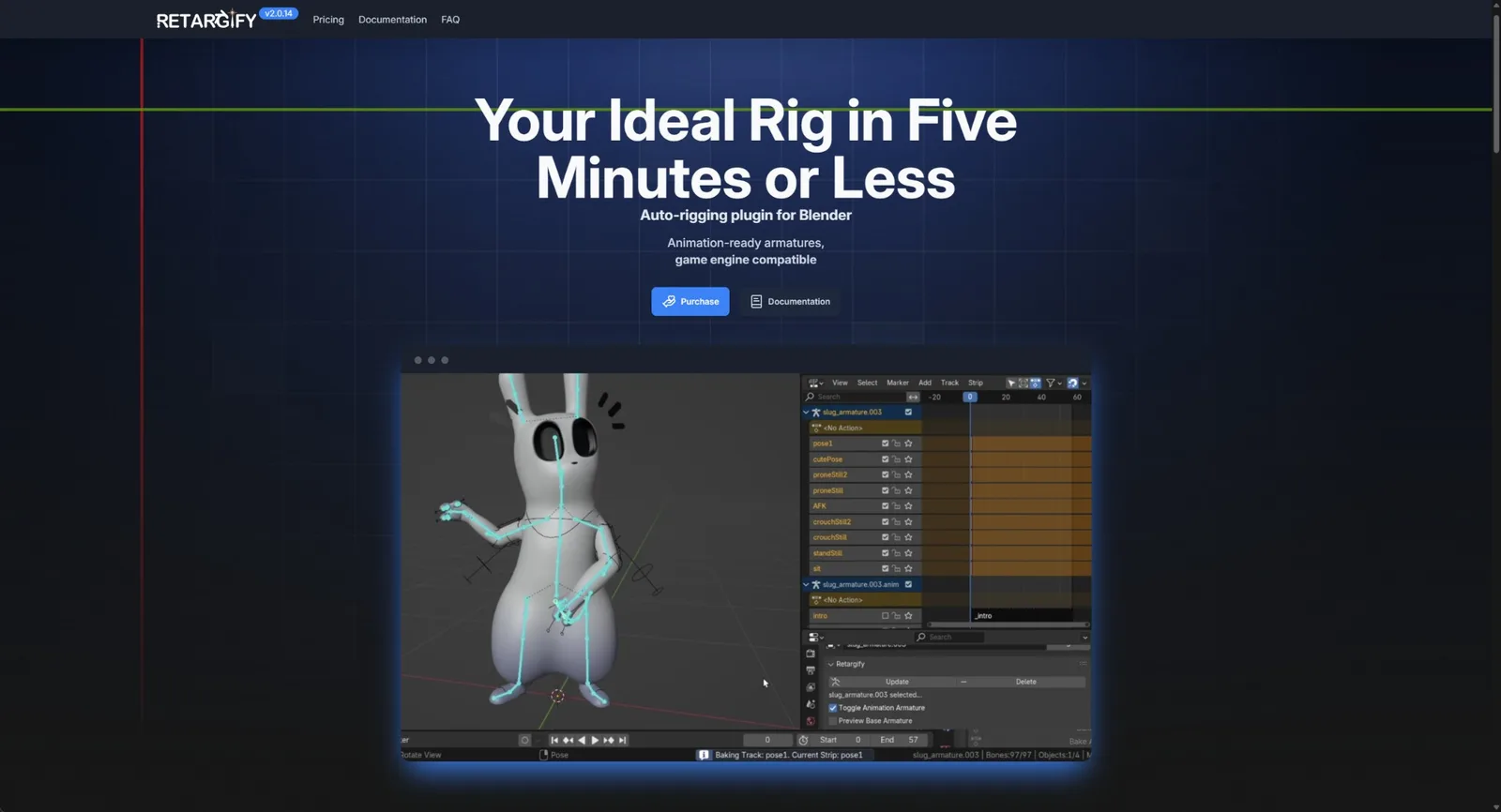Enable the intro track checkbox
The image size is (1501, 812).
click(885, 616)
